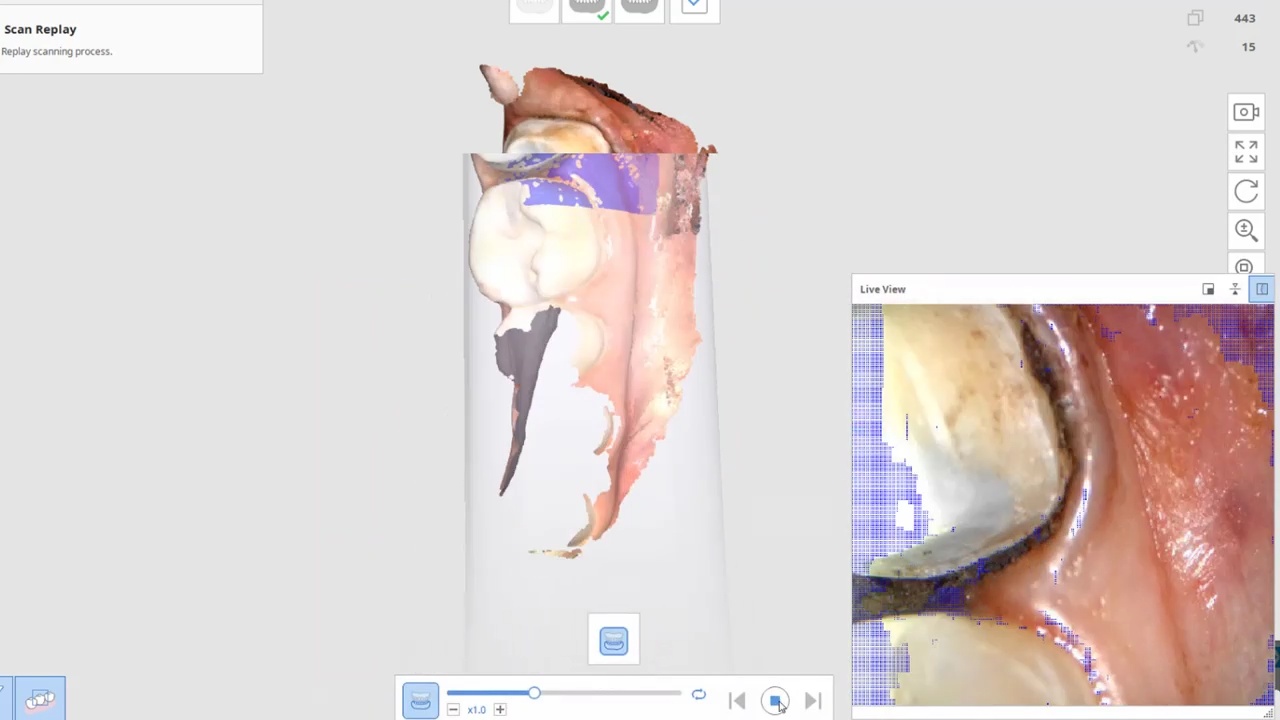Select the first scan stage tab at top
The width and height of the screenshot is (1280, 720).
pyautogui.click(x=535, y=10)
